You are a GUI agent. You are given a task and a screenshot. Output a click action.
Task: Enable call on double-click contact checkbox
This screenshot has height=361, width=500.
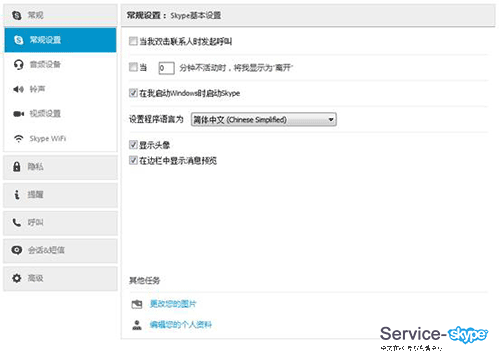[x=133, y=41]
